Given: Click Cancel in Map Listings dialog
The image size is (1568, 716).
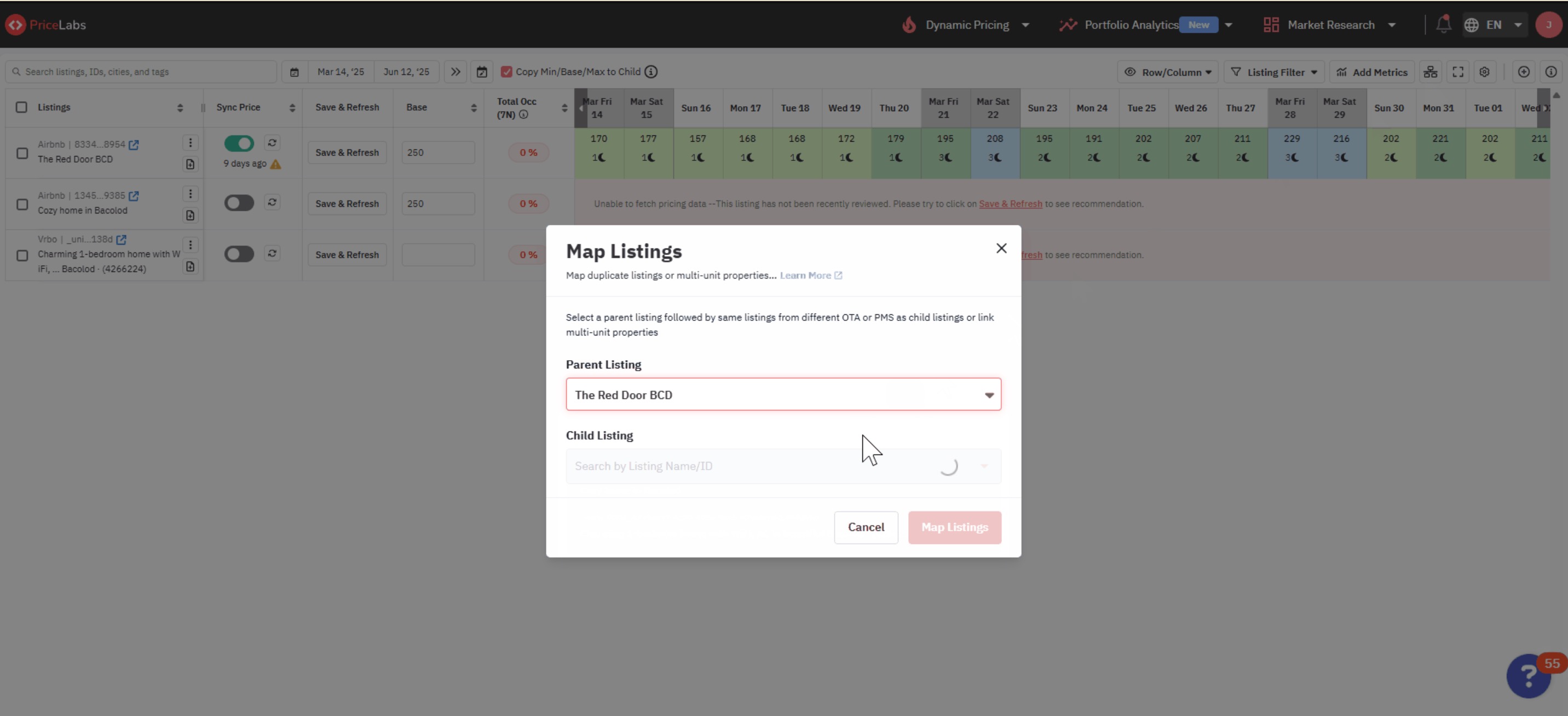Looking at the screenshot, I should point(866,527).
